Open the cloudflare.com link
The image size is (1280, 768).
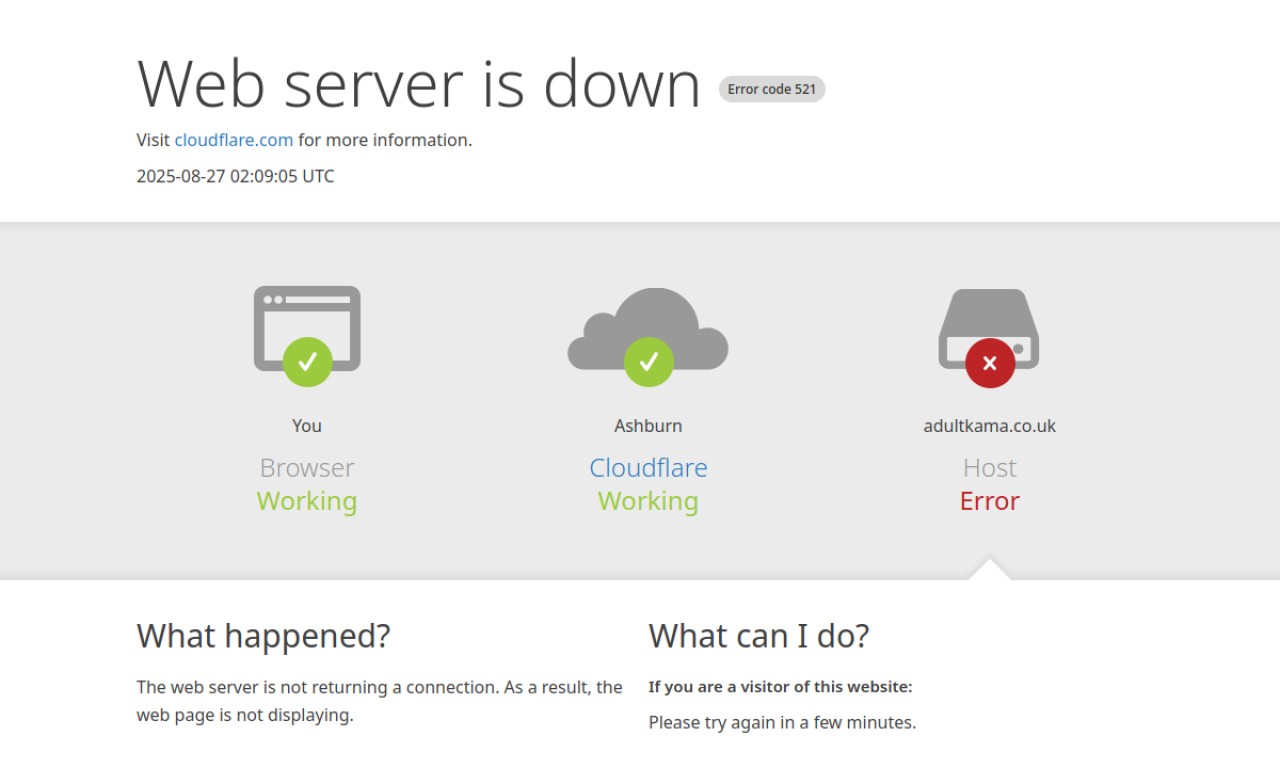tap(234, 140)
